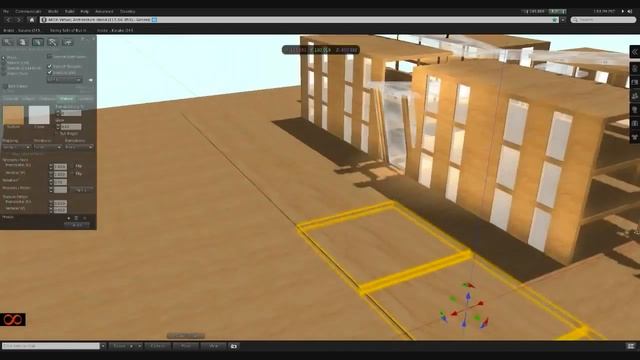Open the grid mode dropdown
Screen dimensions: 640x360
64,80
